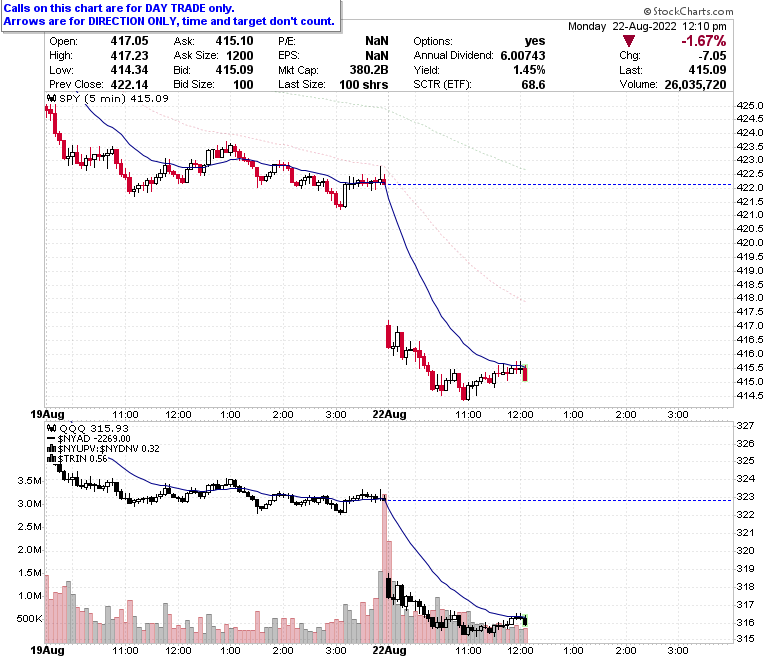Click the Ask Size value 1200

pyautogui.click(x=240, y=56)
